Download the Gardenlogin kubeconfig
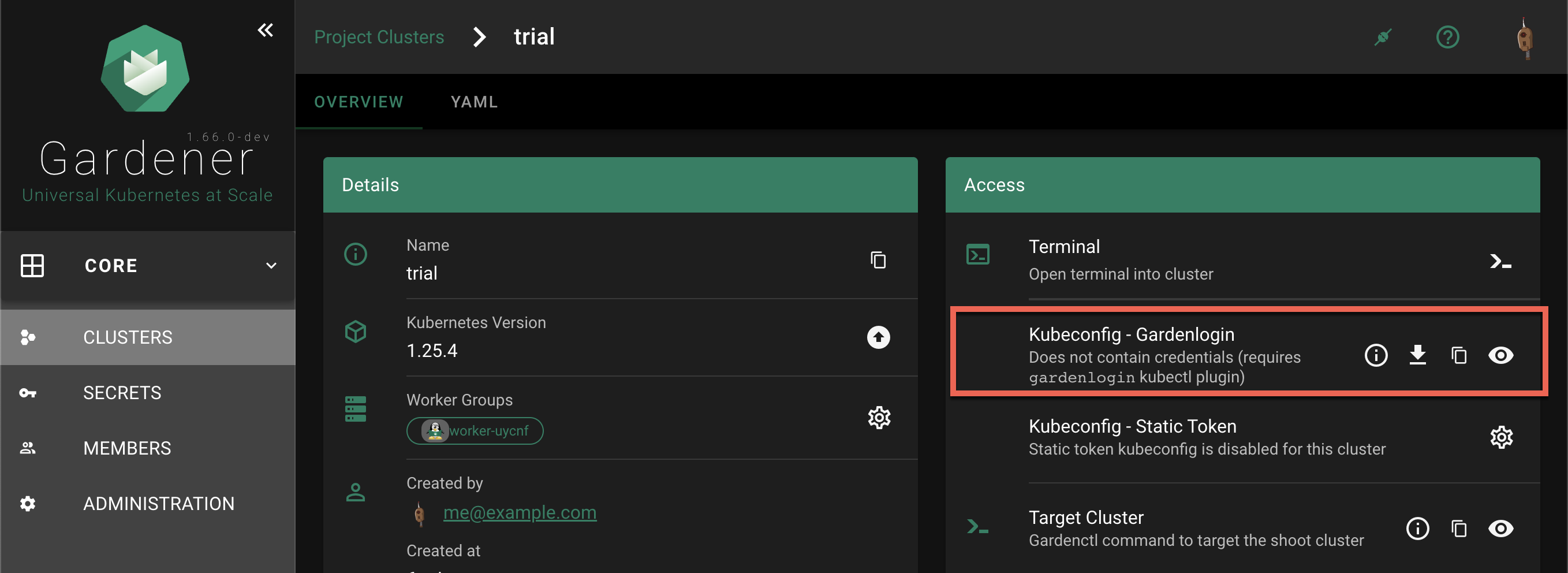Image resolution: width=1568 pixels, height=573 pixels. (1418, 355)
